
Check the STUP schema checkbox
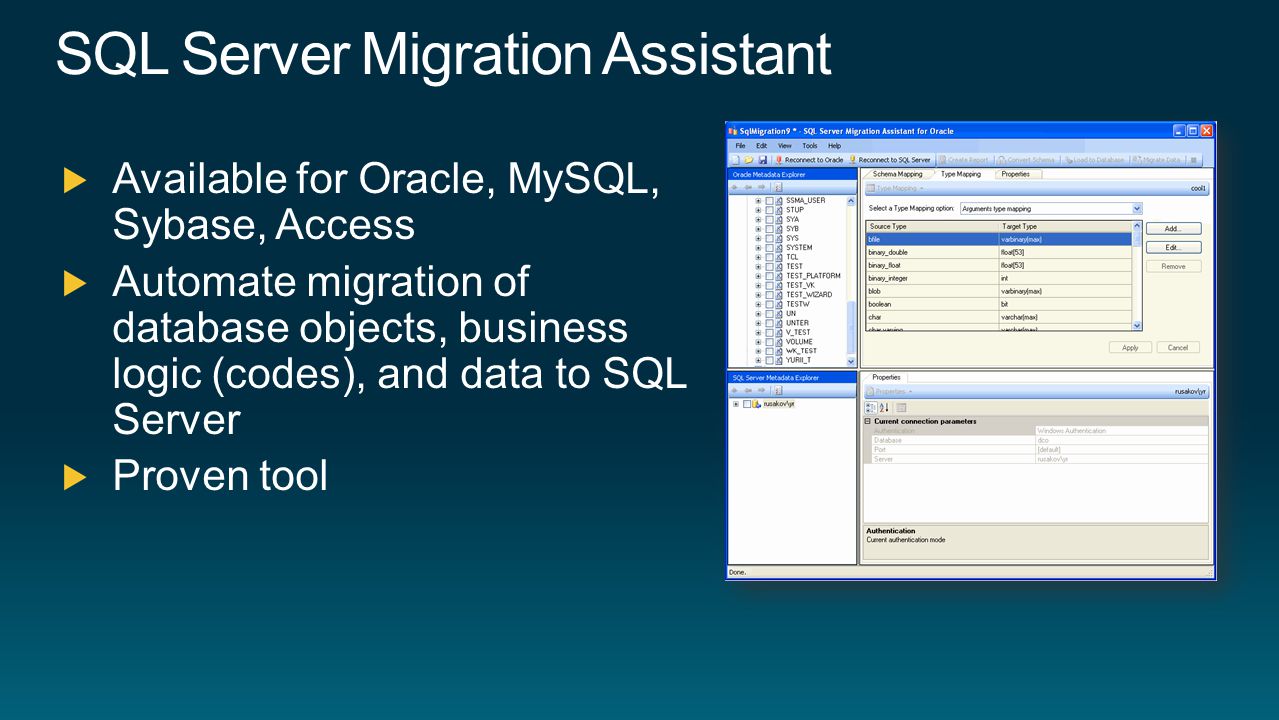coord(769,210)
